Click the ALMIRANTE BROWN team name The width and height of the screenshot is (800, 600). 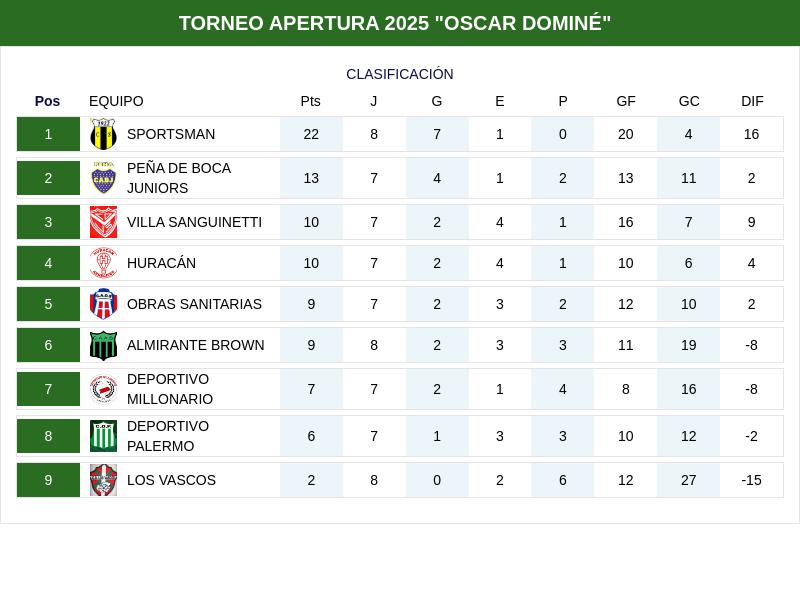(196, 345)
